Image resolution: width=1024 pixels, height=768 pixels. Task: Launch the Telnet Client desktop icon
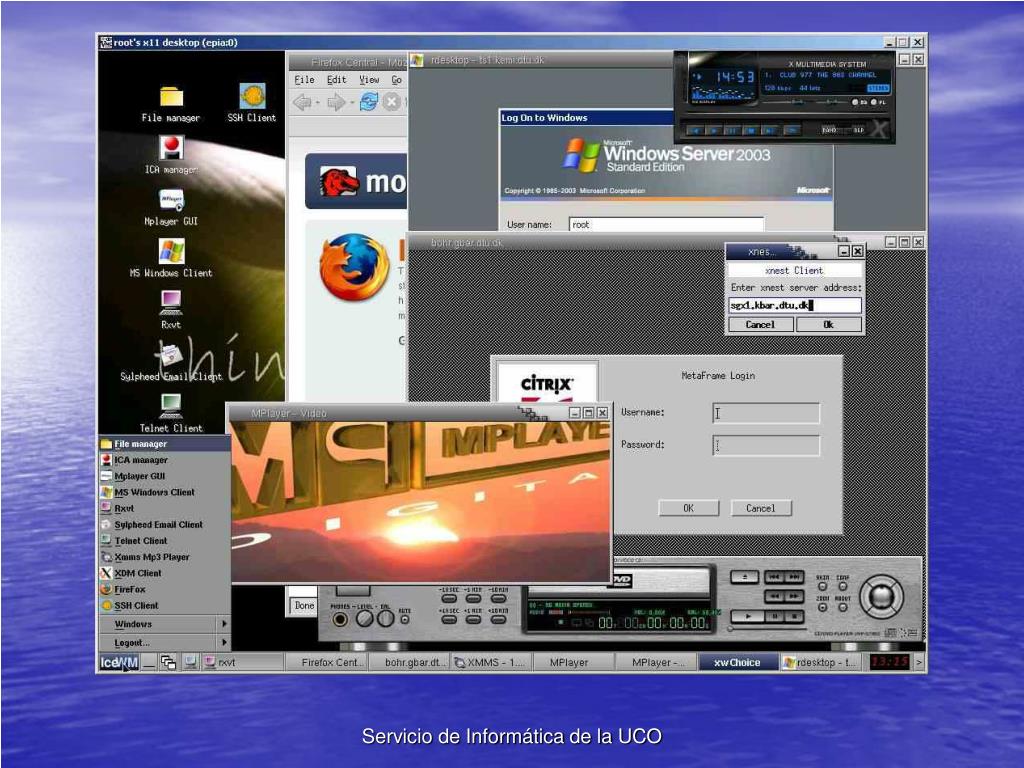pos(170,414)
